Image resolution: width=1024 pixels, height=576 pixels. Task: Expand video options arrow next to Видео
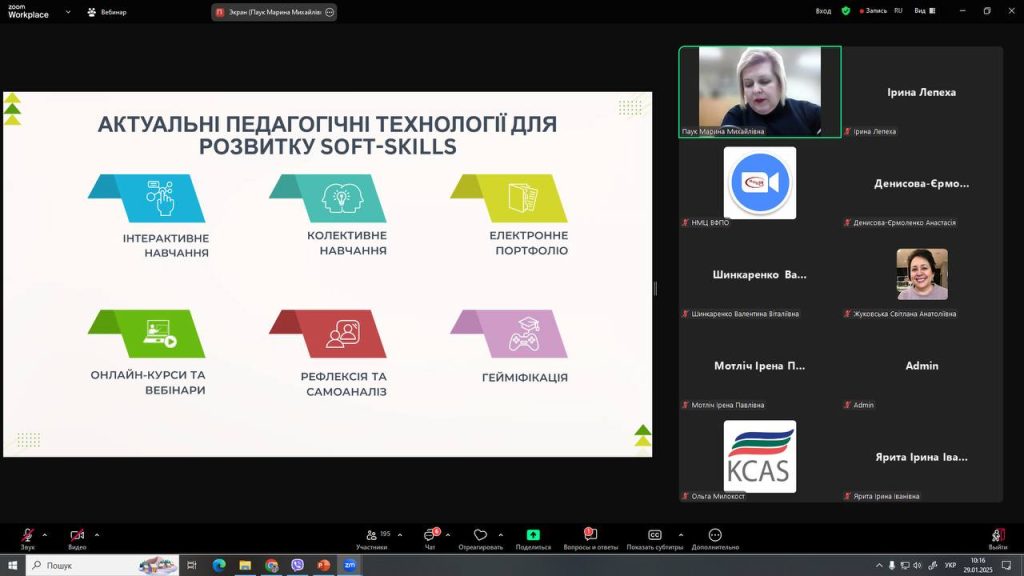pos(96,534)
